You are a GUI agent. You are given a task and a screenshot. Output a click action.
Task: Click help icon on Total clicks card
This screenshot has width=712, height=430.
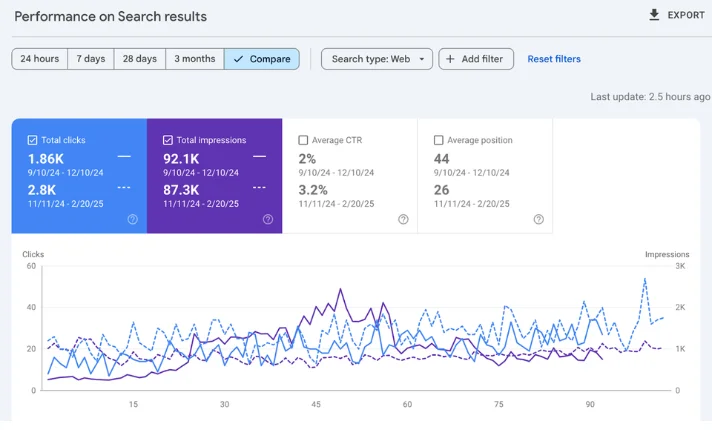point(132,219)
